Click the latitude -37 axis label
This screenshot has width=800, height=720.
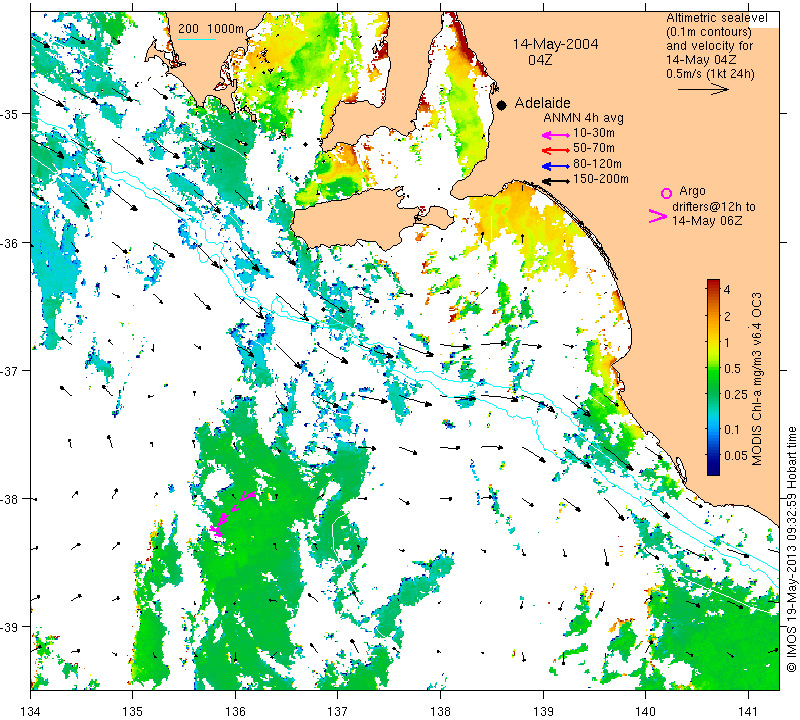(10, 370)
